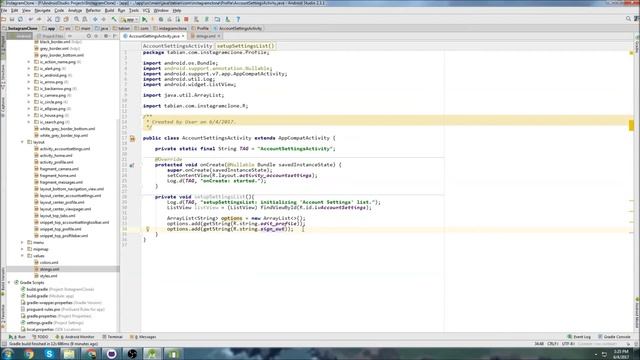Select styles.xml in project tree
The image size is (640, 360).
coord(48,276)
